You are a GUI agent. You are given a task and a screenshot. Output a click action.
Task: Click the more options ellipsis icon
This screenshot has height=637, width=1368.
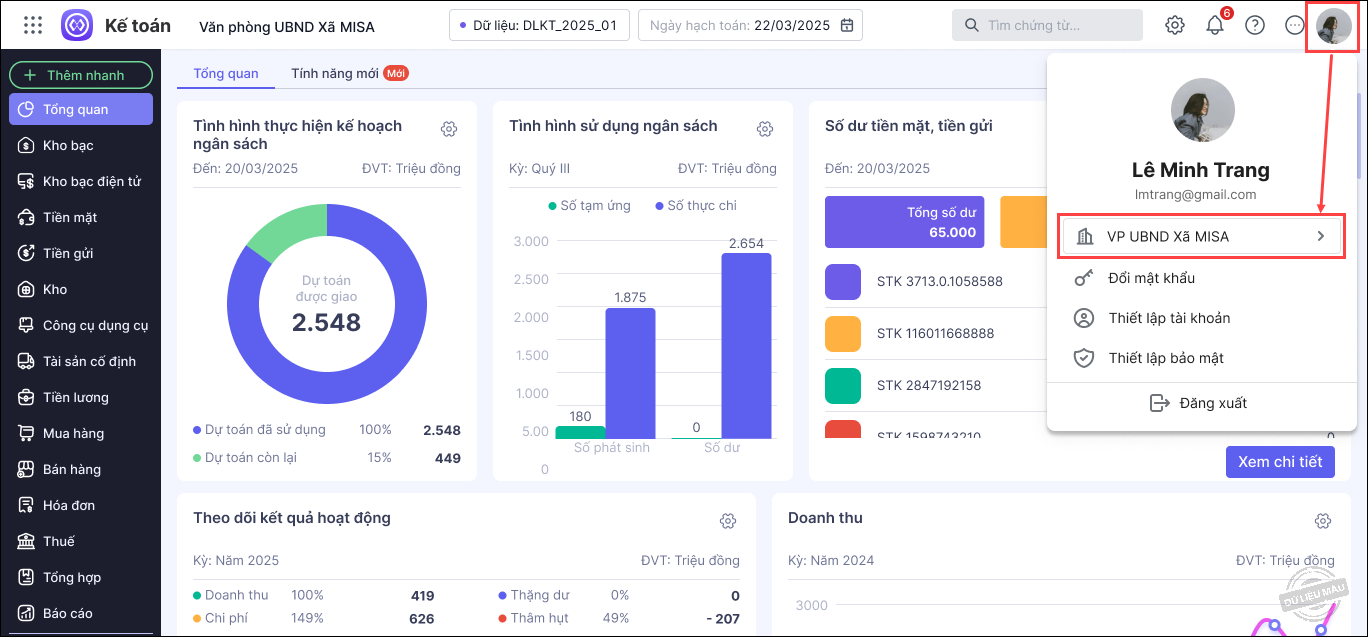coord(1295,25)
